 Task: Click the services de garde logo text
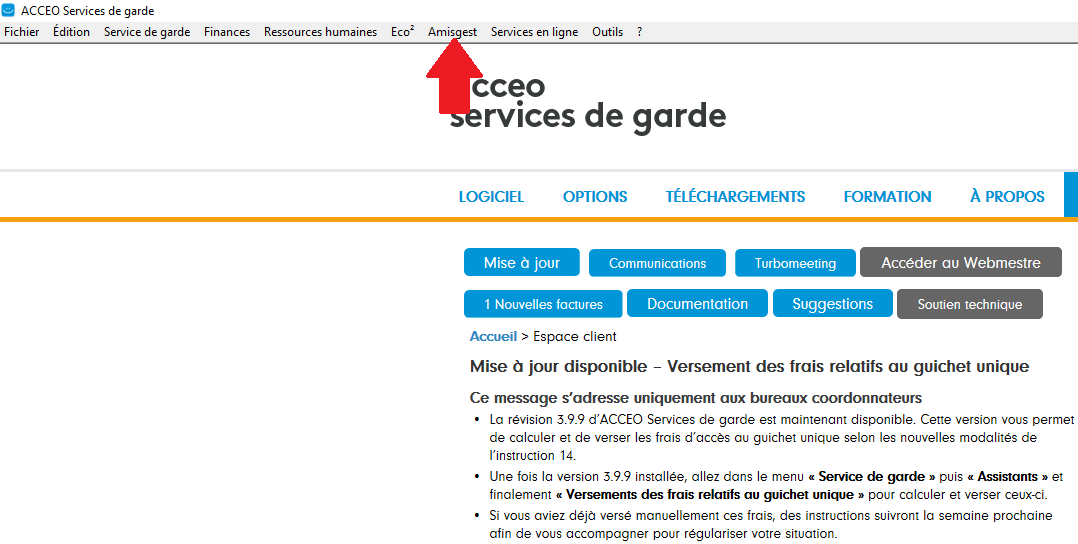(588, 116)
